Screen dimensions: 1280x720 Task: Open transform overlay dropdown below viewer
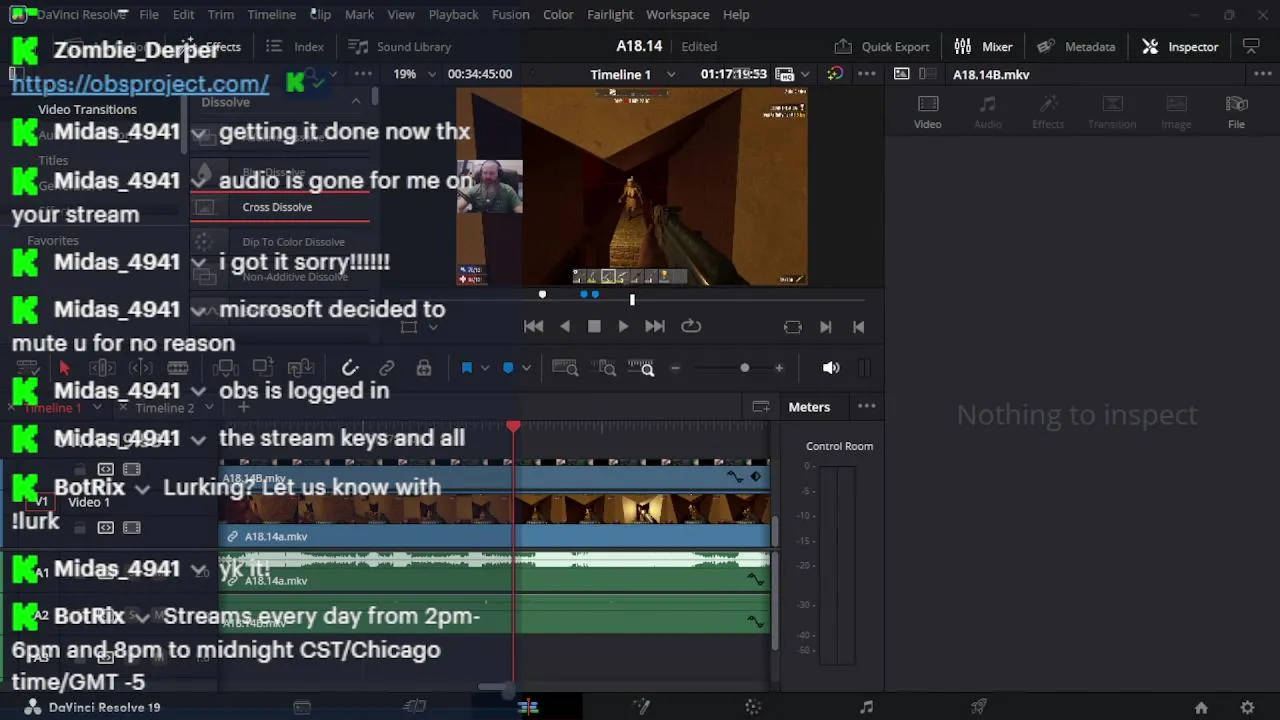click(x=433, y=327)
